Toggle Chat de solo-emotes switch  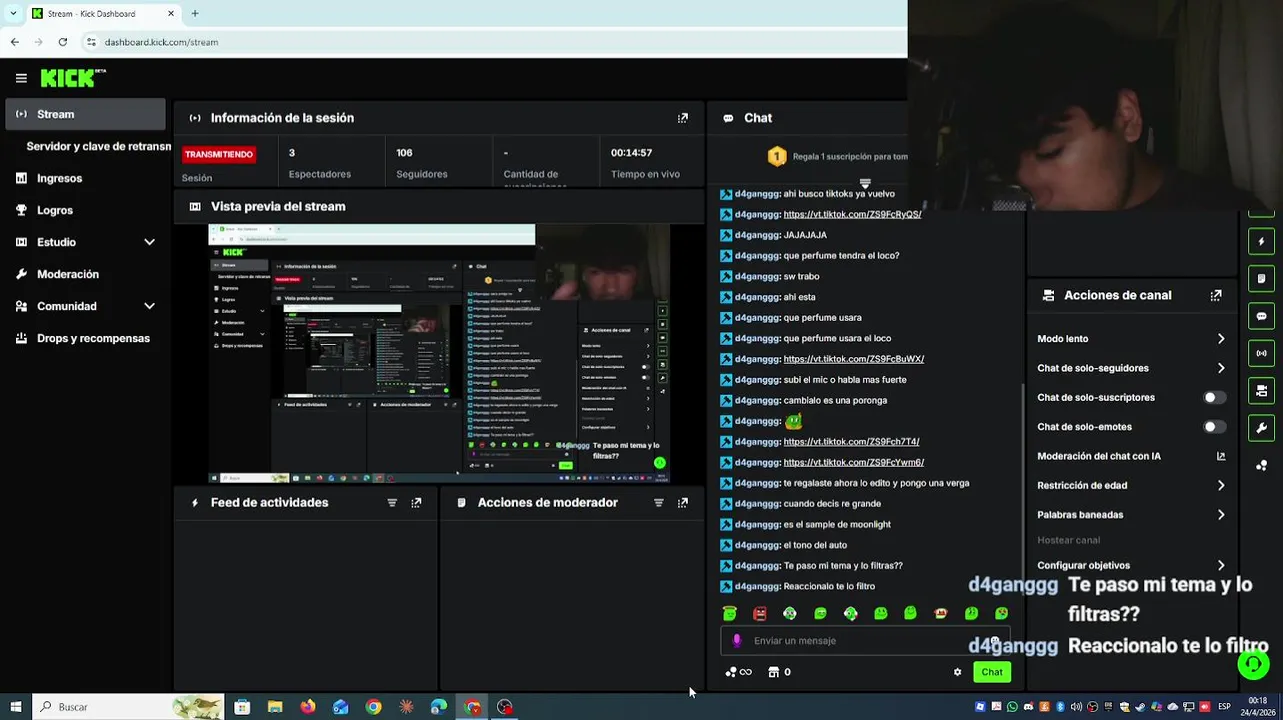click(1213, 427)
